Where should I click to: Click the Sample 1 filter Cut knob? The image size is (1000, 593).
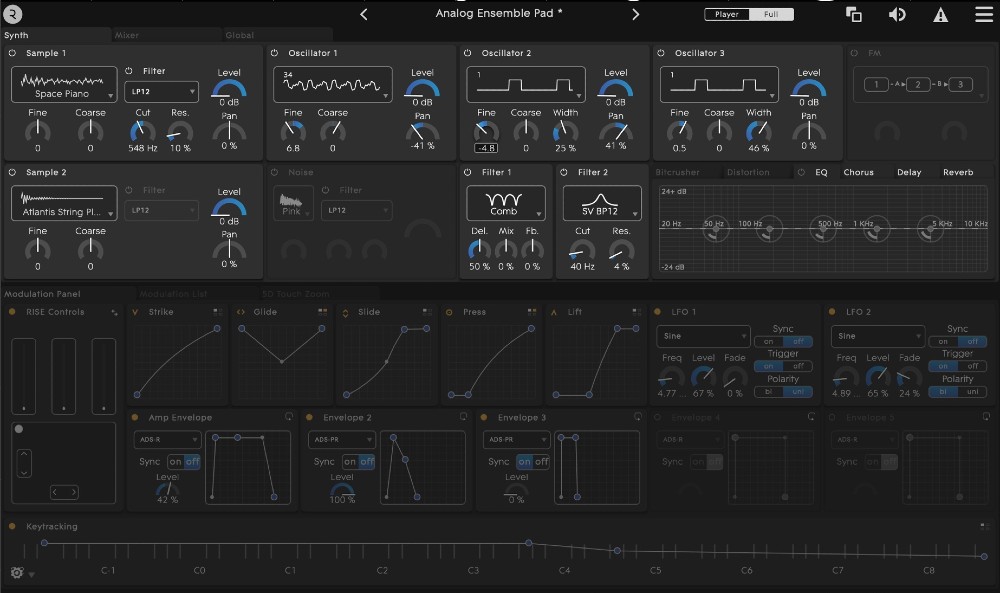pyautogui.click(x=143, y=130)
